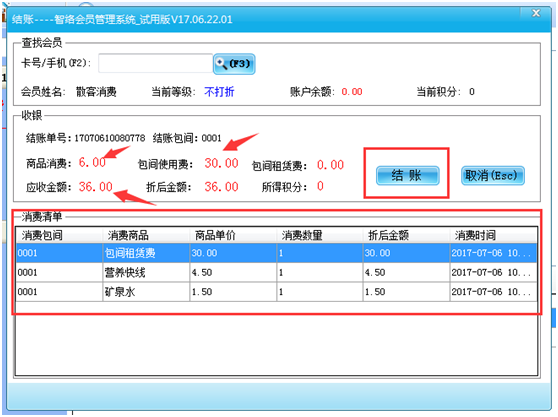Viewport: 558px width, 417px height.
Task: Click the 30.00 price cell of 包间租赁费
Action: [x=233, y=253]
